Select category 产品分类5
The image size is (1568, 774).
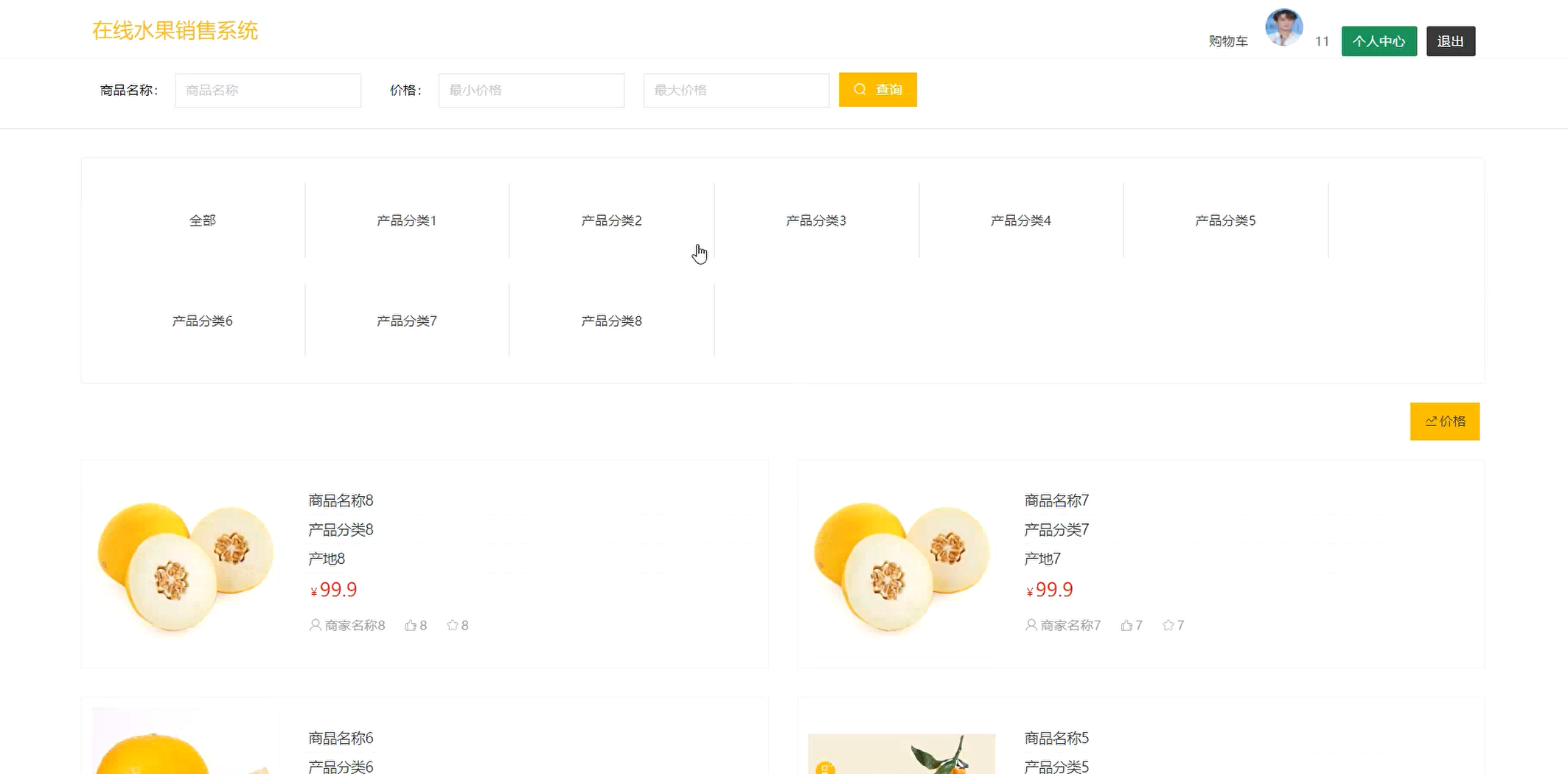[1225, 220]
